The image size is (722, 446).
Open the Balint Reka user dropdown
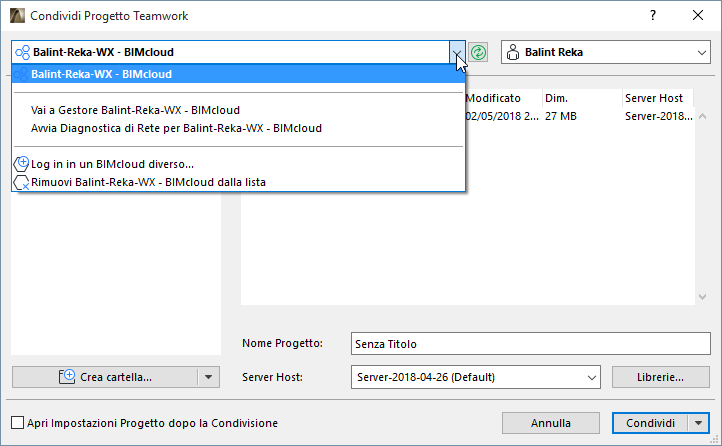pos(702,52)
